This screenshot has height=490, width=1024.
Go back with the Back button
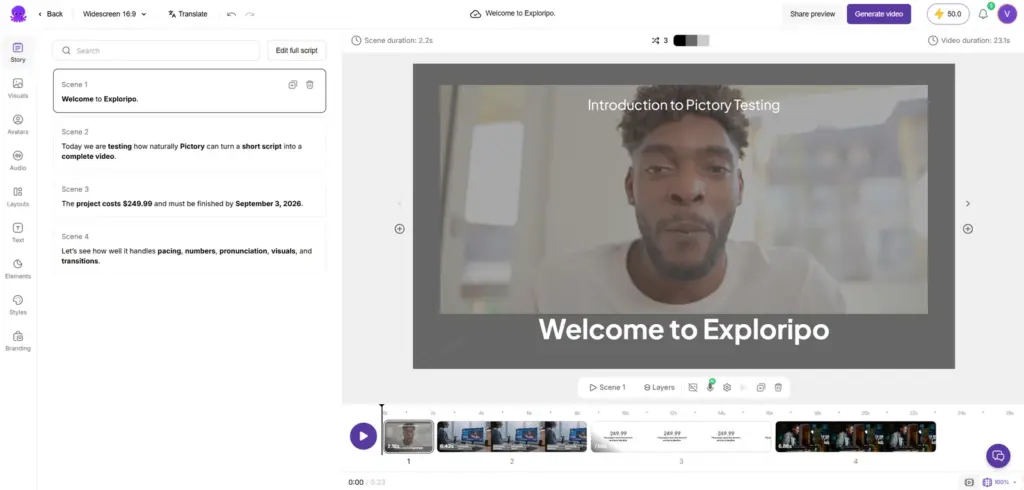click(50, 14)
